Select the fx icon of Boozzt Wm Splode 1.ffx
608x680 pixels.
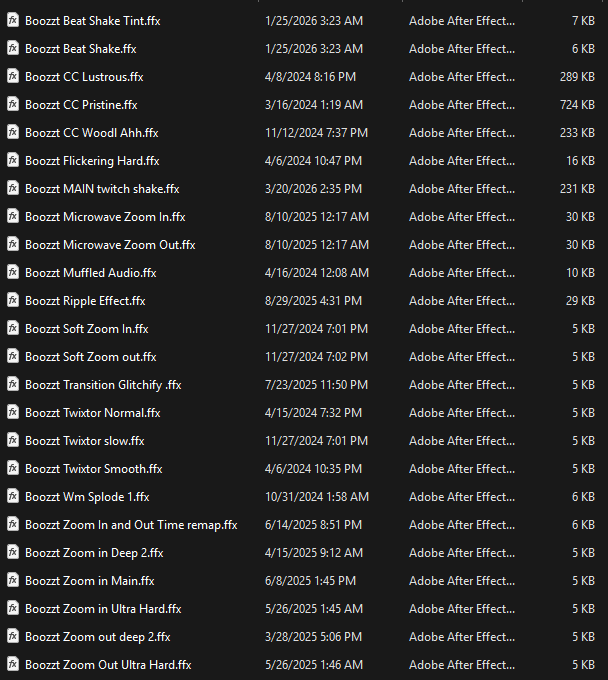(13, 496)
